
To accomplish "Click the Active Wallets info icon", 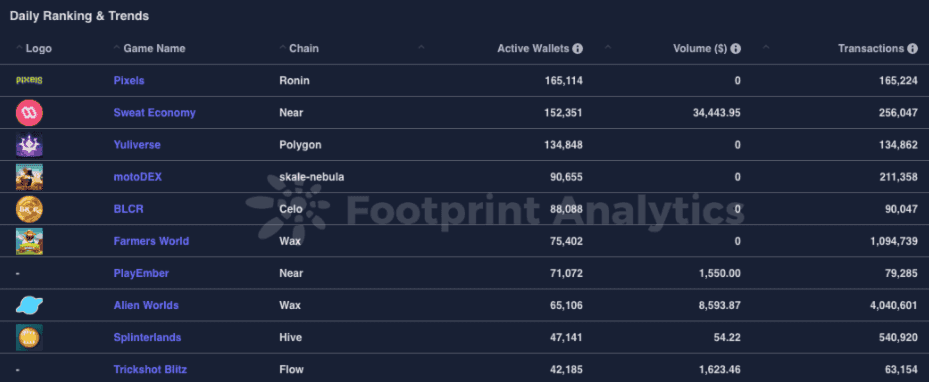I will tap(578, 49).
